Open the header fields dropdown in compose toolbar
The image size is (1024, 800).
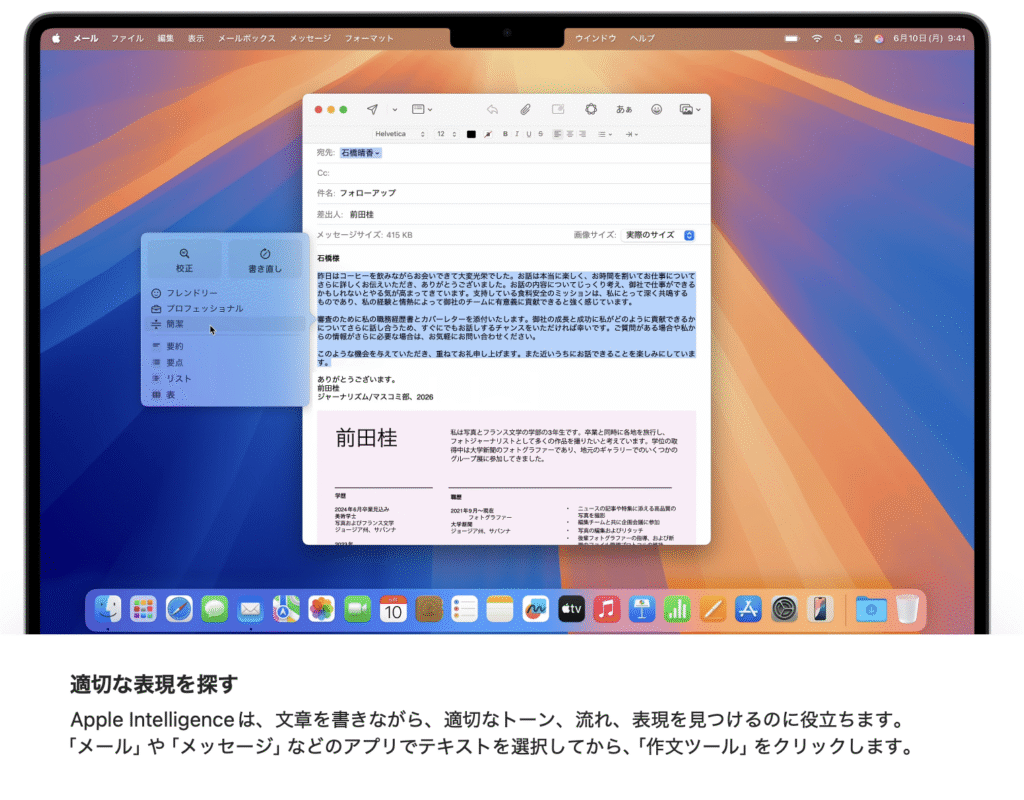421,109
